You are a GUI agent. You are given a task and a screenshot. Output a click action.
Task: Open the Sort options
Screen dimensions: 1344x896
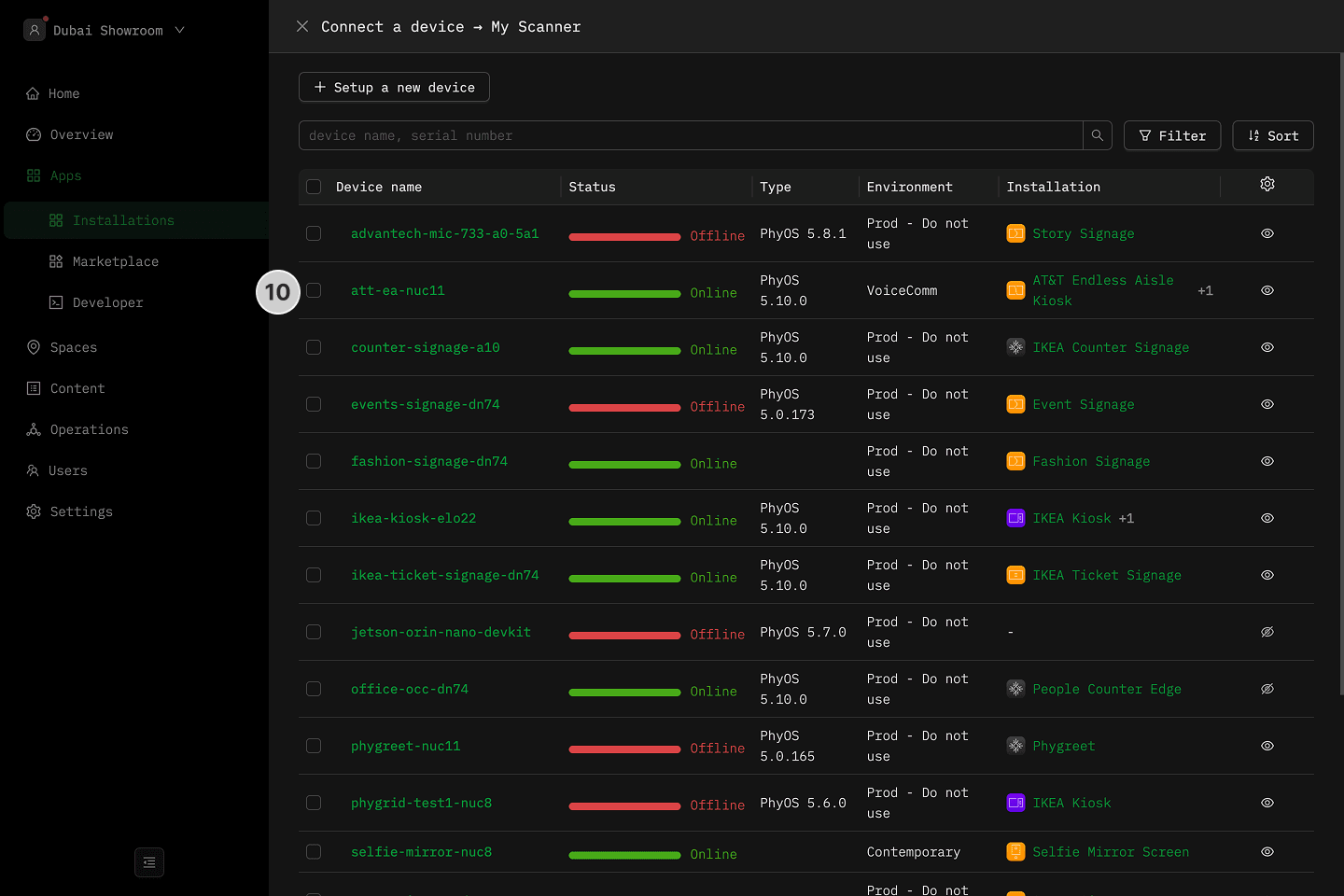(x=1272, y=135)
